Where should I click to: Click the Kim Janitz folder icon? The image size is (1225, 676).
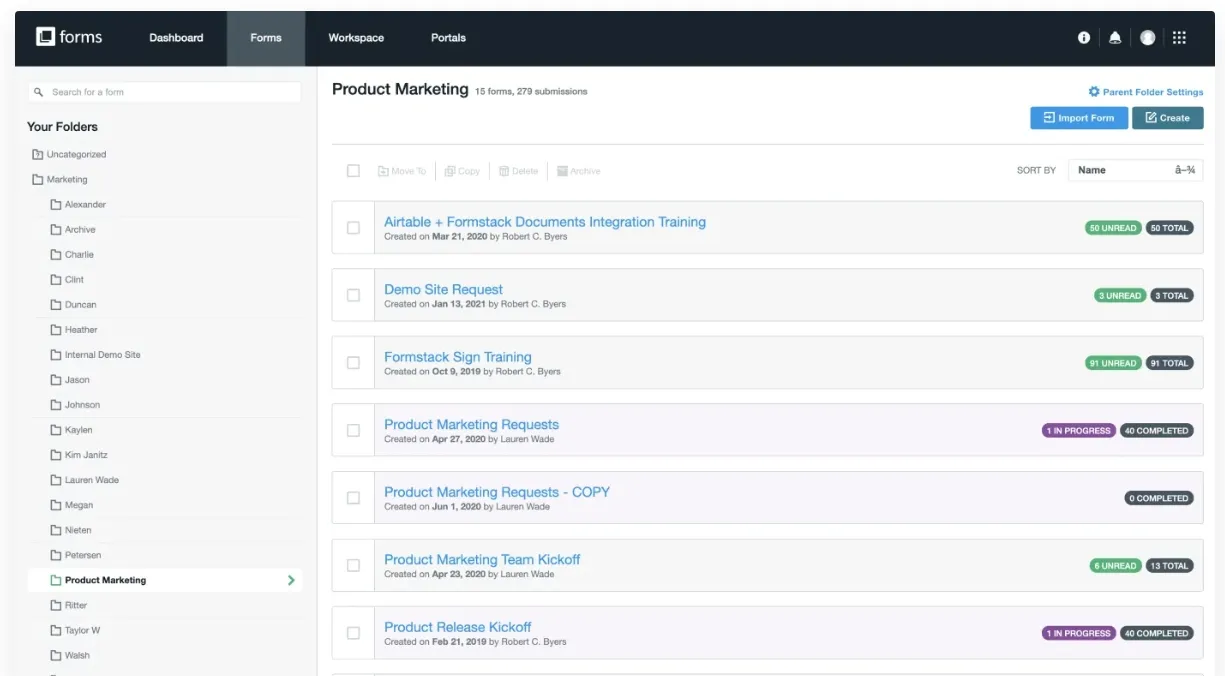[x=56, y=455]
